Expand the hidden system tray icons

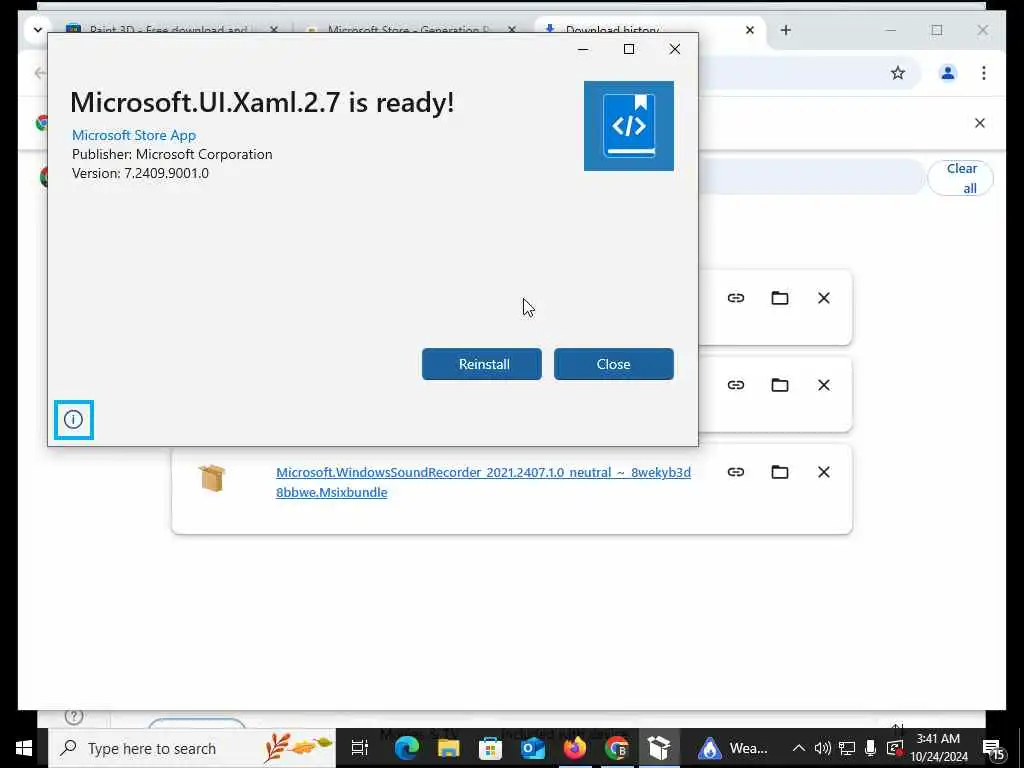tap(799, 748)
